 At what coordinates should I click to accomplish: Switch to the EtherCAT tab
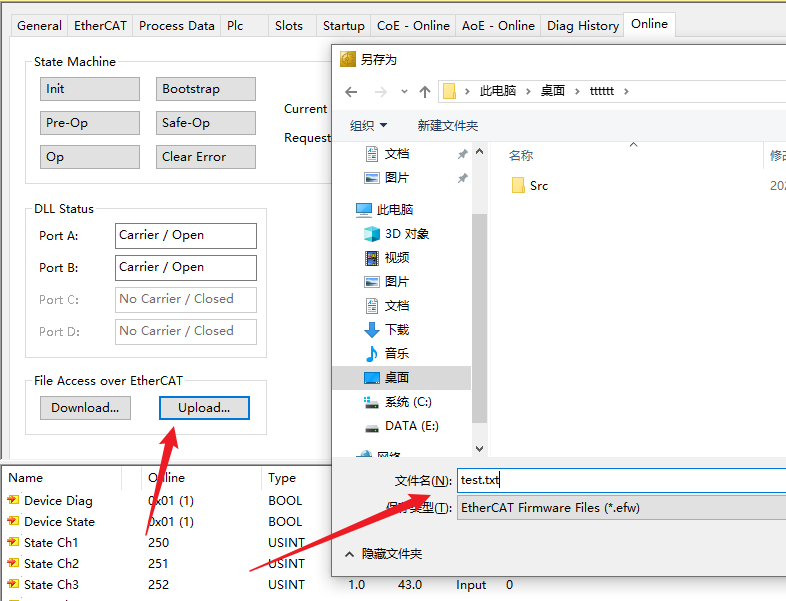(100, 26)
